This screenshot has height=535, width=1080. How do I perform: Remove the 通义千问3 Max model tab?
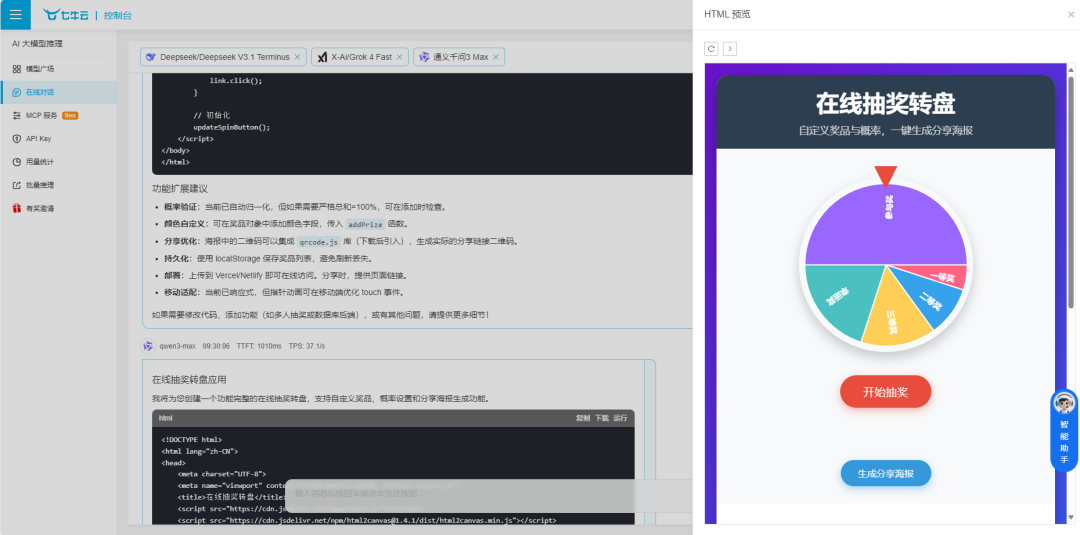(x=496, y=57)
